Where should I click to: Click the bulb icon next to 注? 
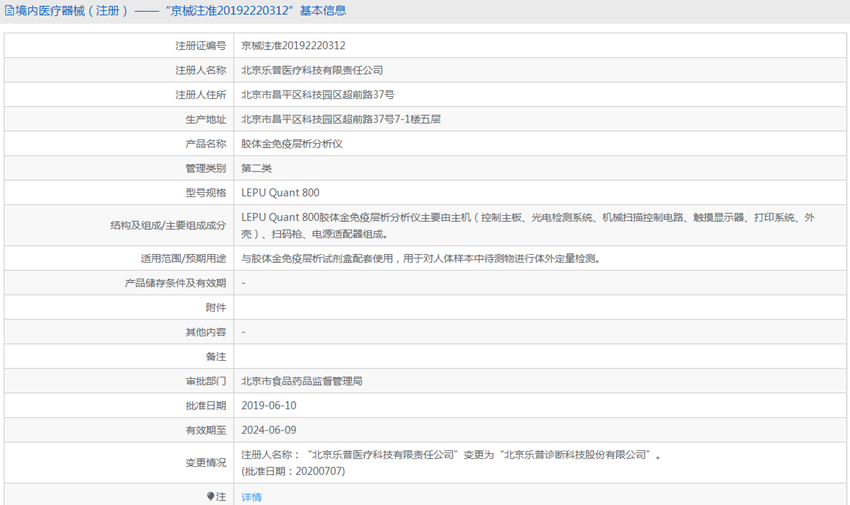pyautogui.click(x=210, y=496)
